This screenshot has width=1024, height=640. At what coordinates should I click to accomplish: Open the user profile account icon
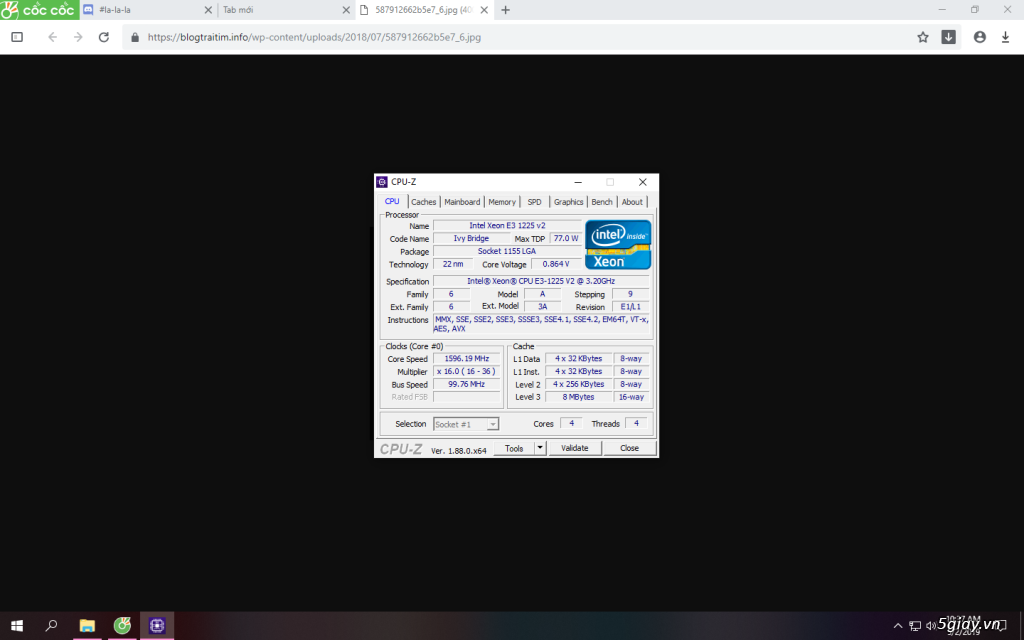[x=980, y=37]
